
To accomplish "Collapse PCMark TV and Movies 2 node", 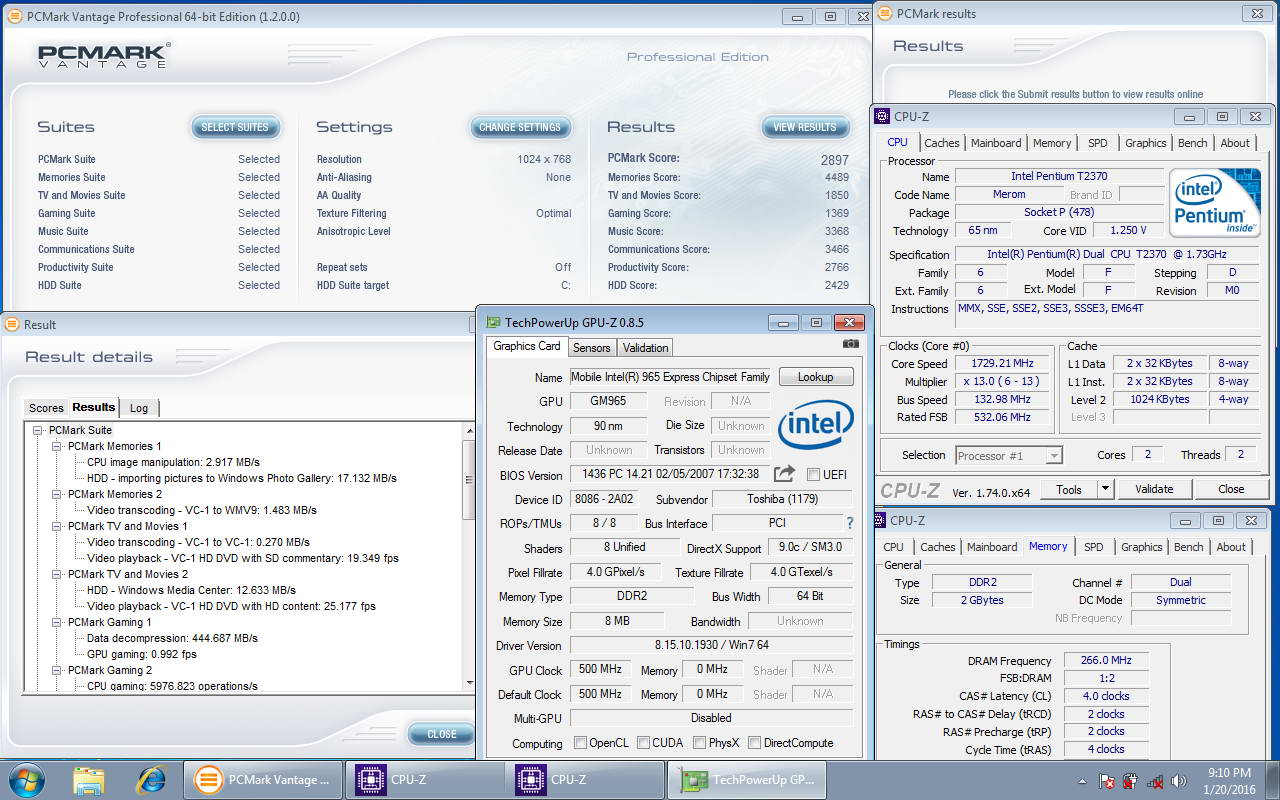I will pos(57,574).
